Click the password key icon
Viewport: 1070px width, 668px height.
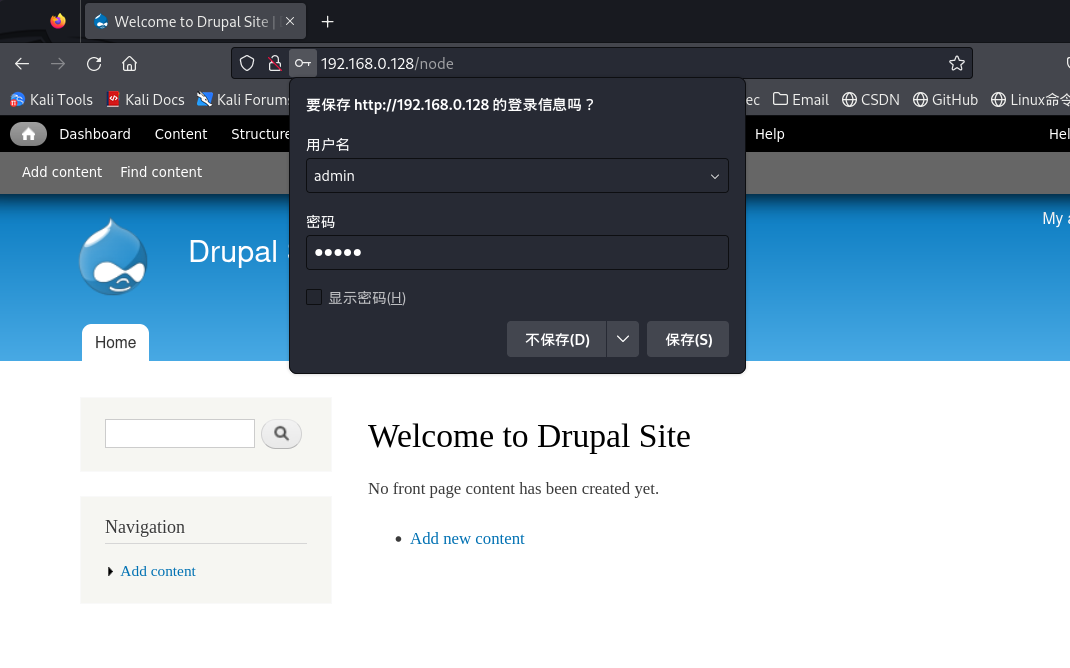coord(303,63)
